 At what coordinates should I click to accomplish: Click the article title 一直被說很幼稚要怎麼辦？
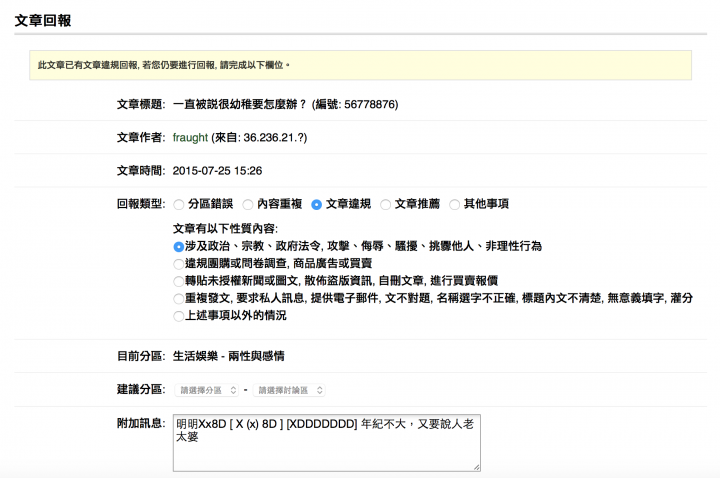[239, 104]
